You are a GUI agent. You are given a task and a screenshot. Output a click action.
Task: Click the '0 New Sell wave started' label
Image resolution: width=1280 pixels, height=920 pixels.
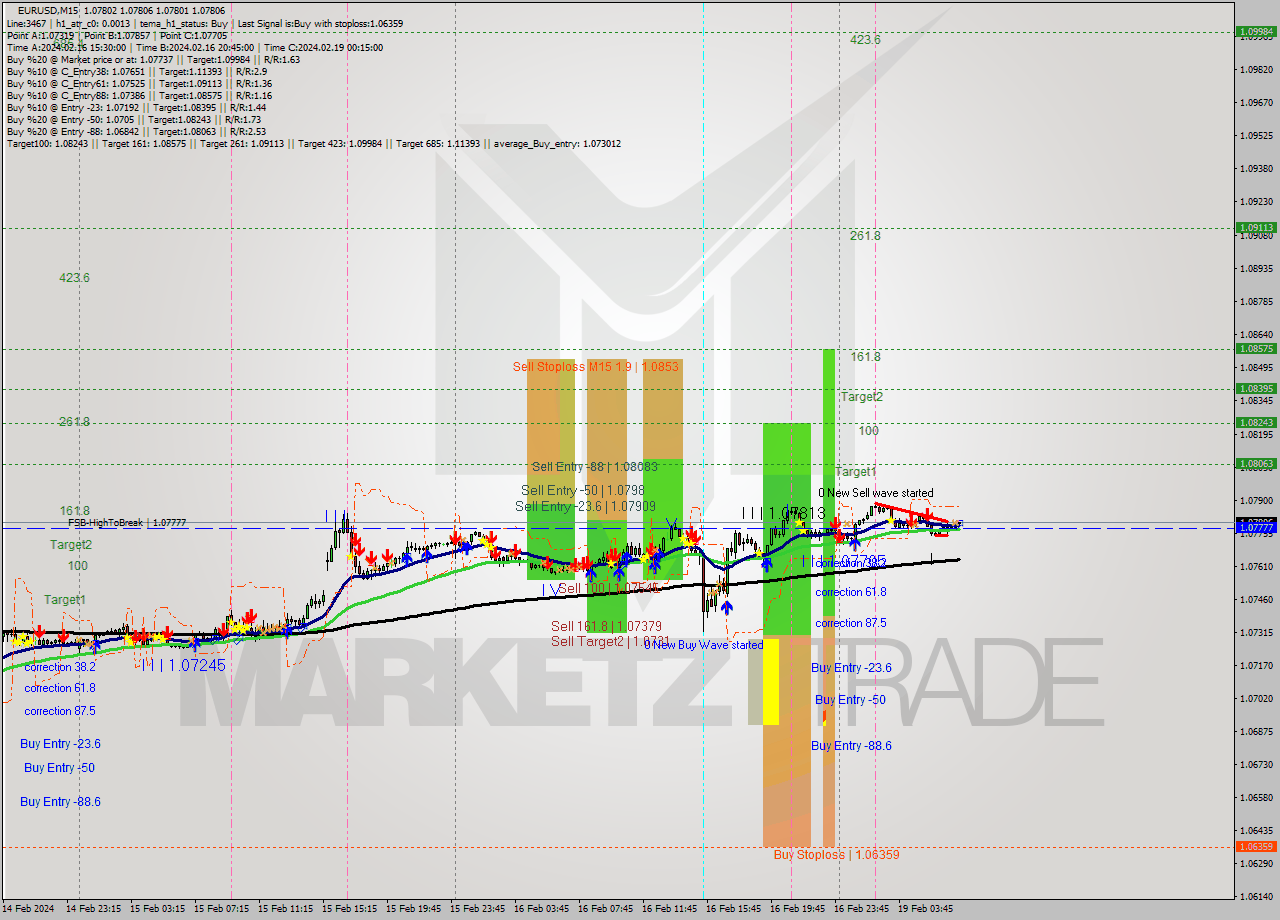[x=876, y=493]
